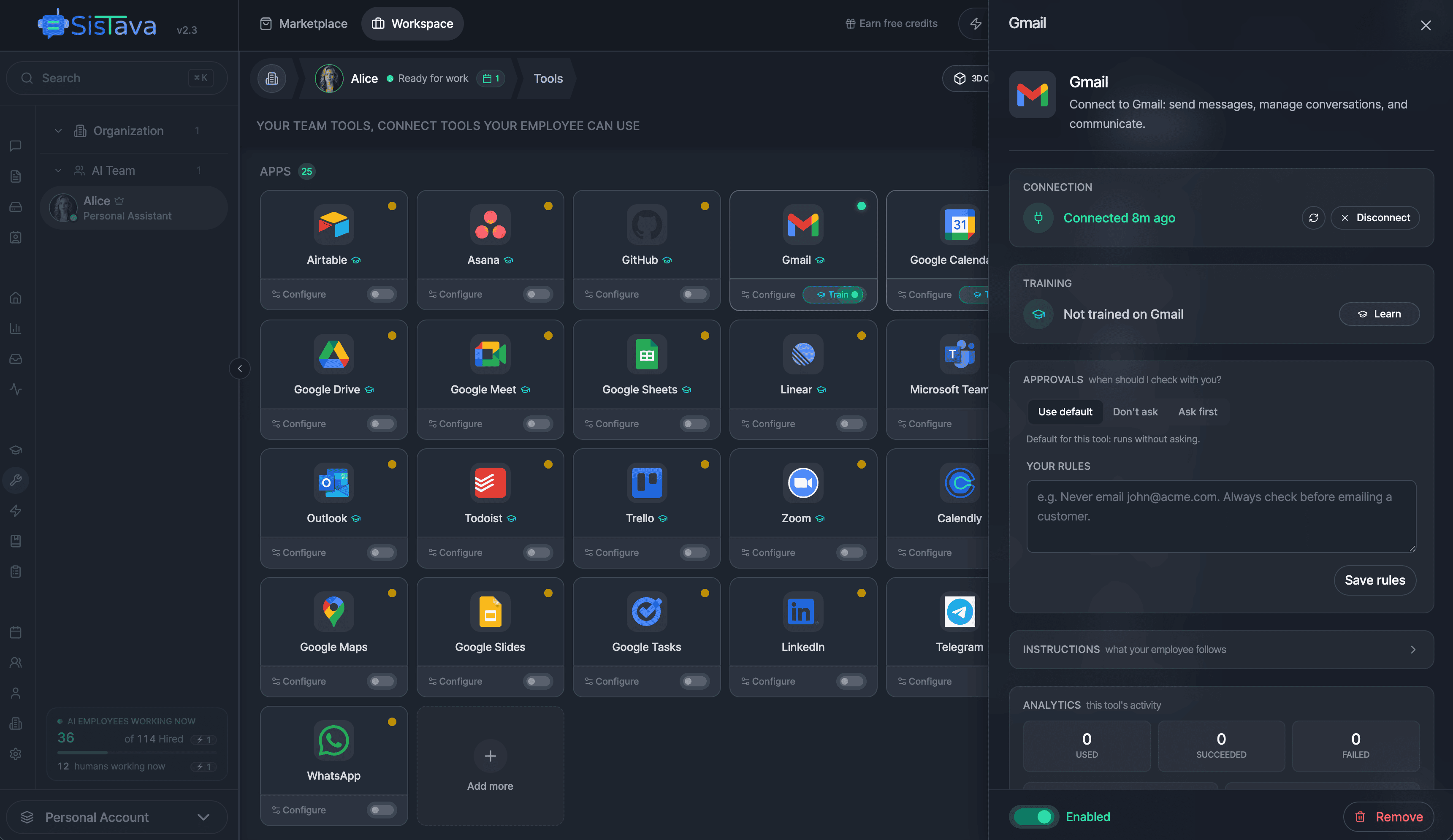This screenshot has height=840, width=1453.
Task: Disable Gmail using the Enabled switch
Action: coord(1033,816)
